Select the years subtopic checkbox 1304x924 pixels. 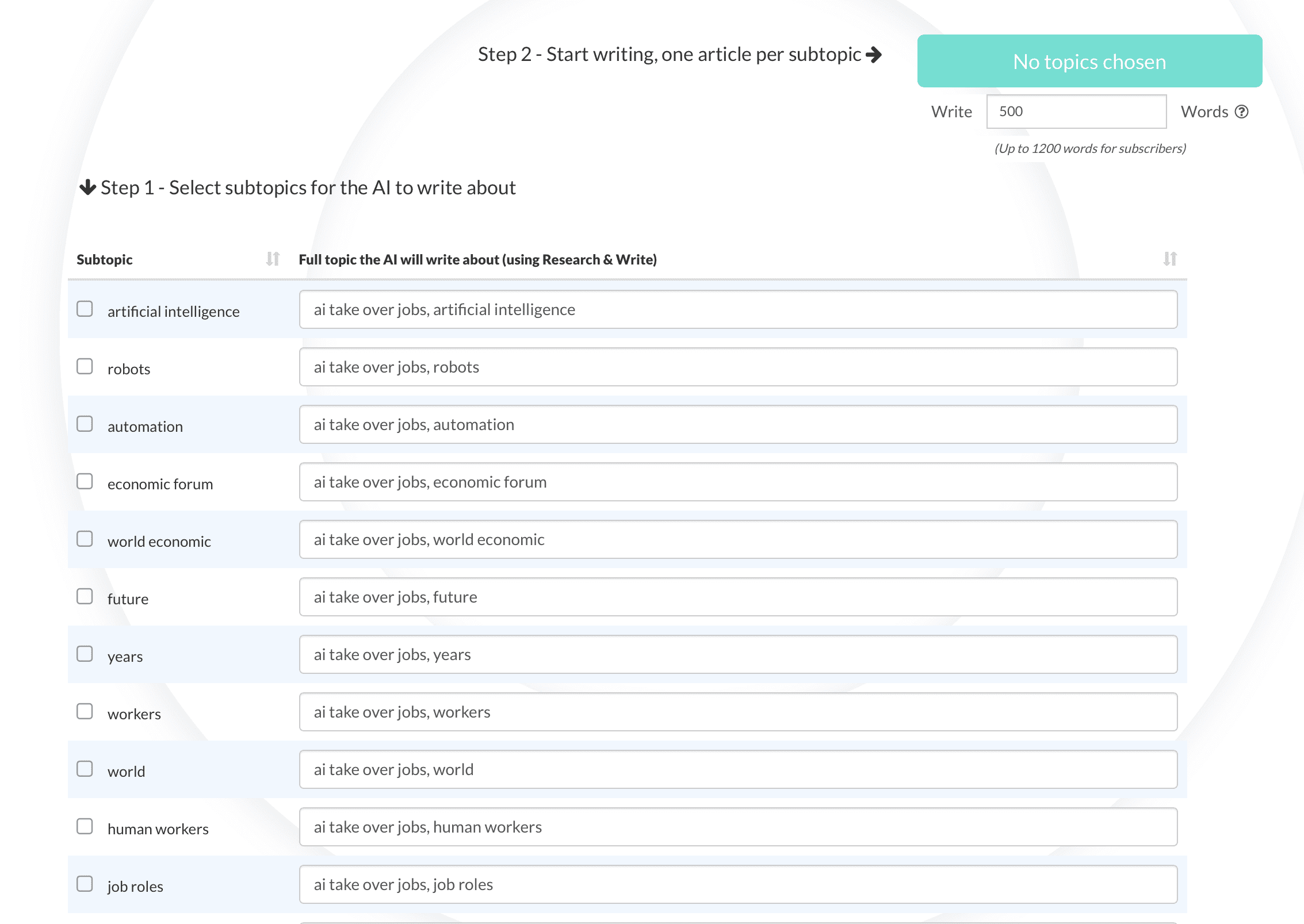(x=85, y=654)
